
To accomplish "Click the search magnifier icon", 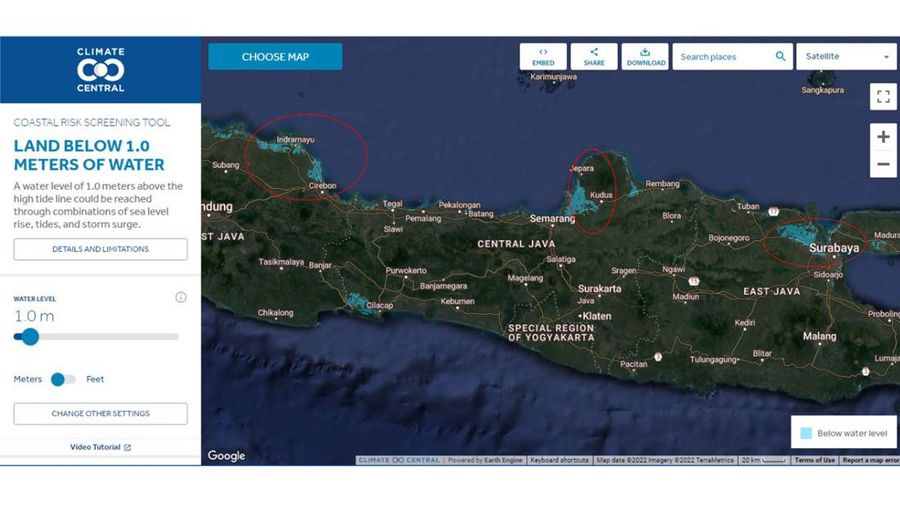I will [x=781, y=57].
